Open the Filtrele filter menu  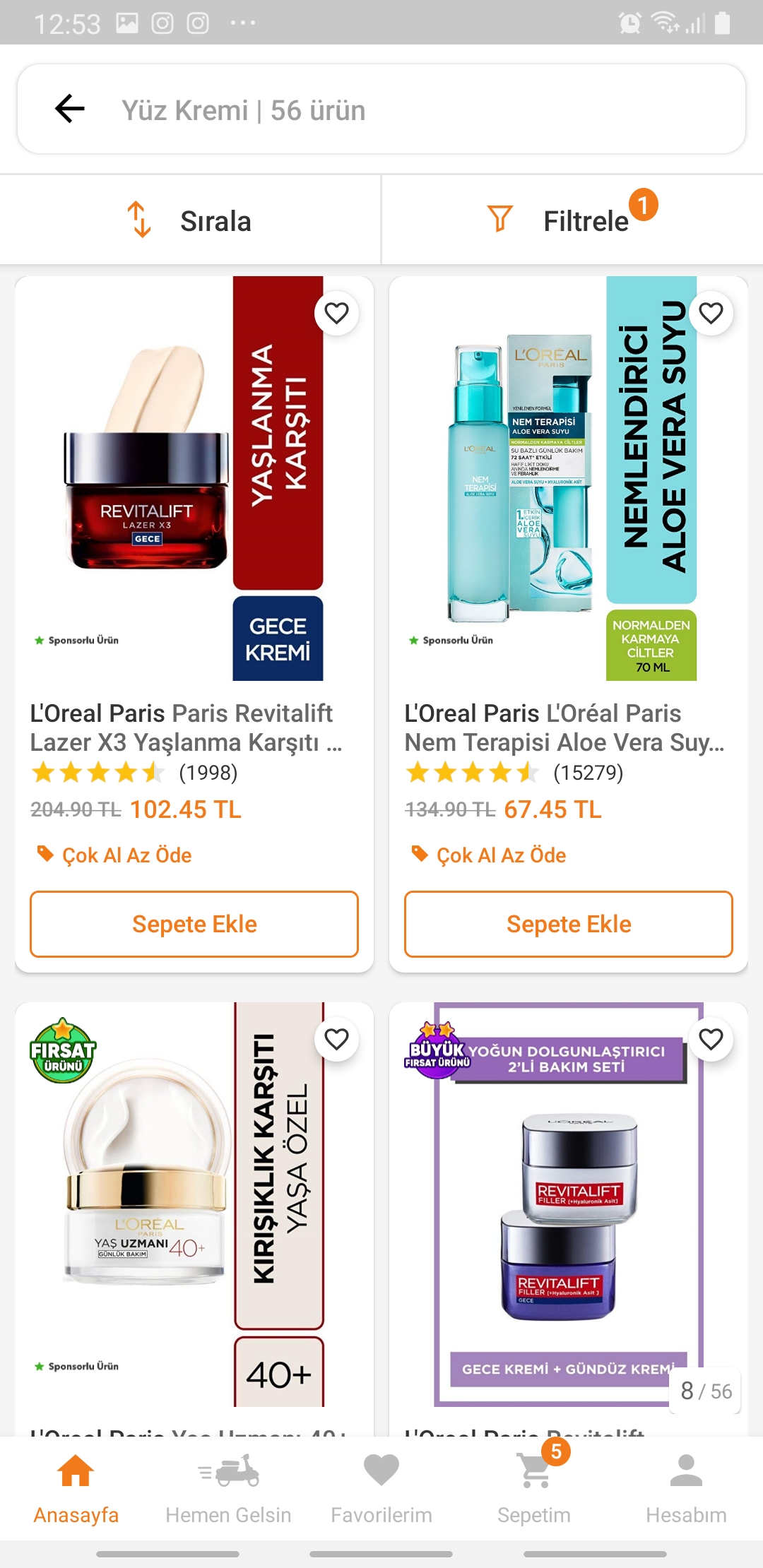pyautogui.click(x=572, y=220)
